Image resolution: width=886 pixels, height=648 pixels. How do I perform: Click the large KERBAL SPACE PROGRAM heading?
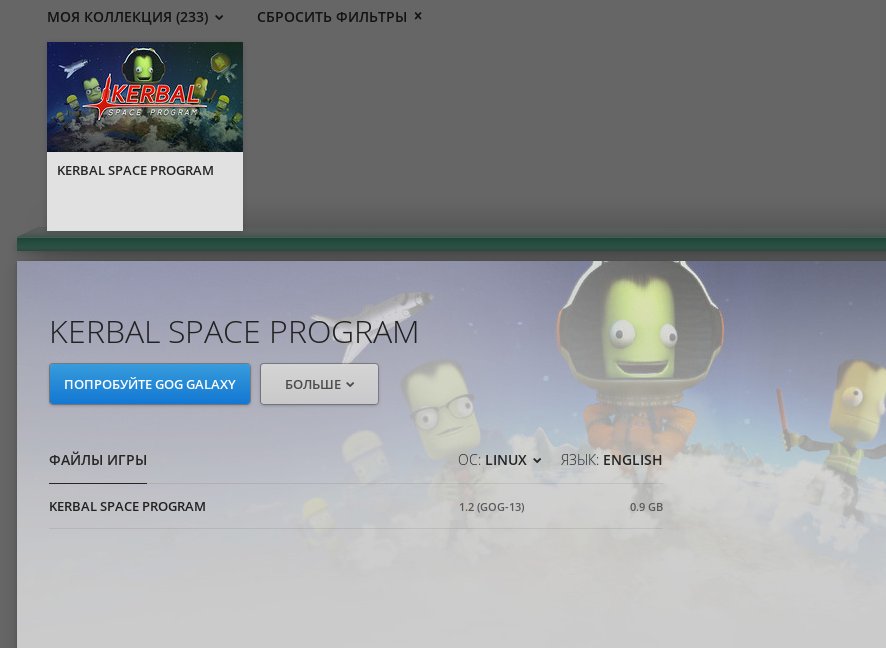tap(234, 332)
